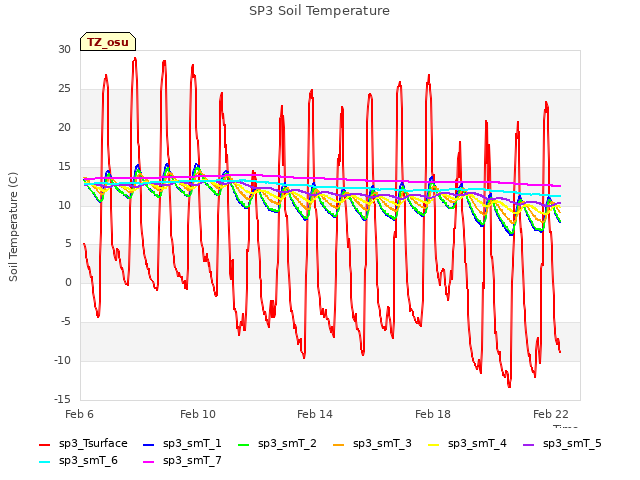Click the 25 y-axis tick label
Viewport: 640px width, 480px height.
pyautogui.click(x=64, y=89)
